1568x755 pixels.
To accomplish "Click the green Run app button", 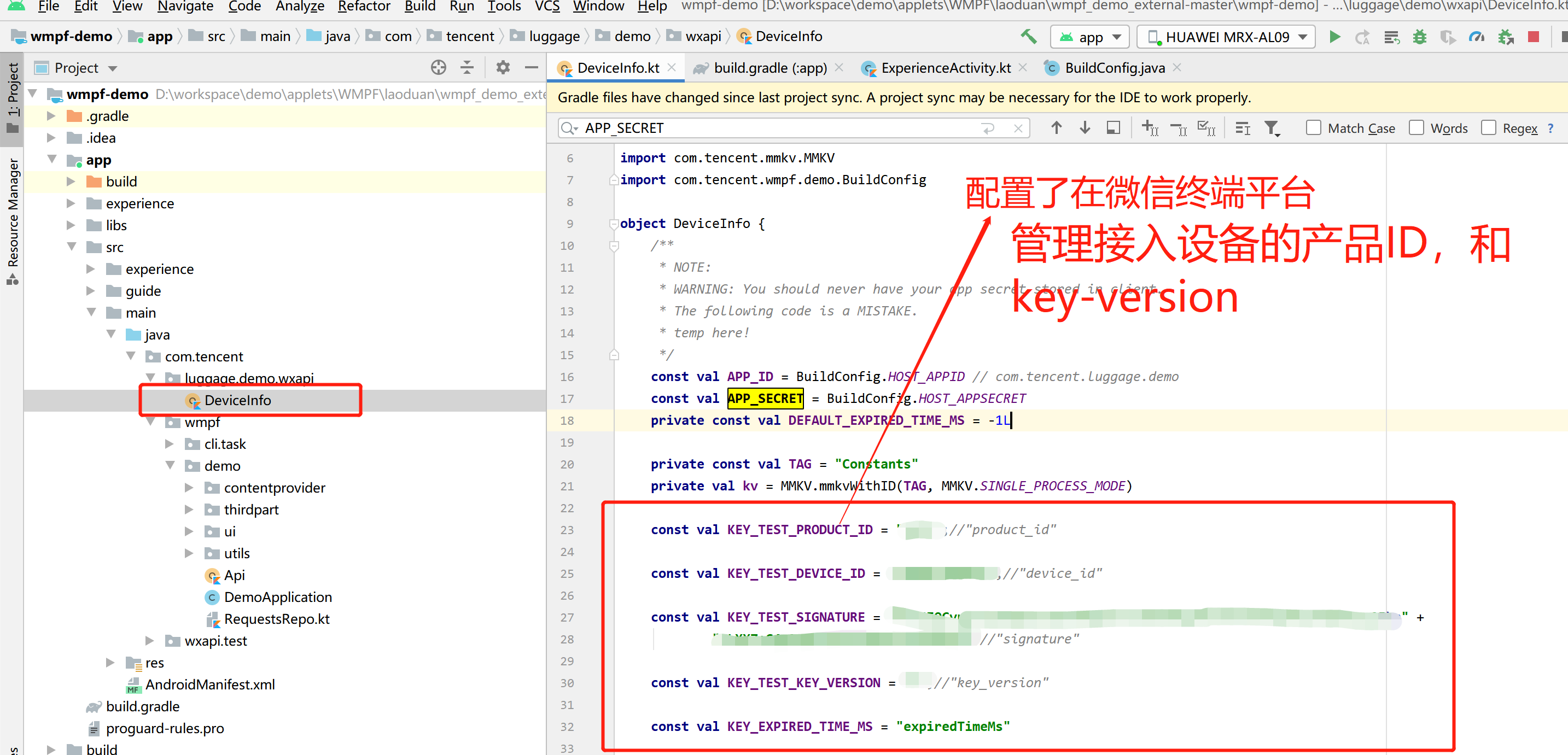I will (x=1334, y=37).
